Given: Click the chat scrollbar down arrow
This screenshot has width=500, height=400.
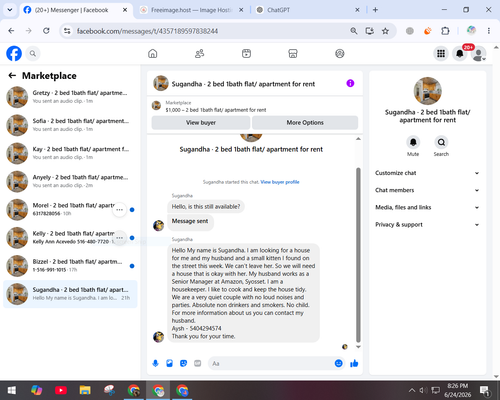Looking at the screenshot, I should point(358,347).
